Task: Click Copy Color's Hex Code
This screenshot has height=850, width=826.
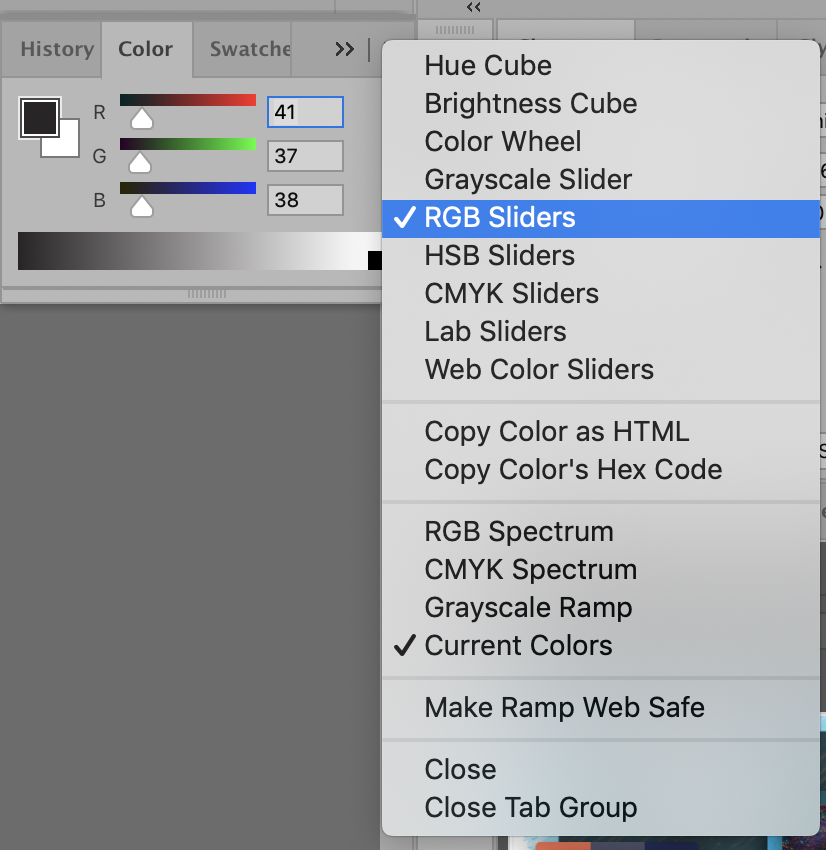Action: tap(573, 470)
